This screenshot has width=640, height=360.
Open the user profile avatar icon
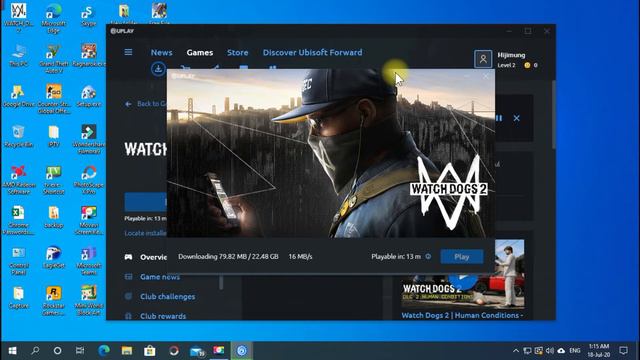coord(483,59)
